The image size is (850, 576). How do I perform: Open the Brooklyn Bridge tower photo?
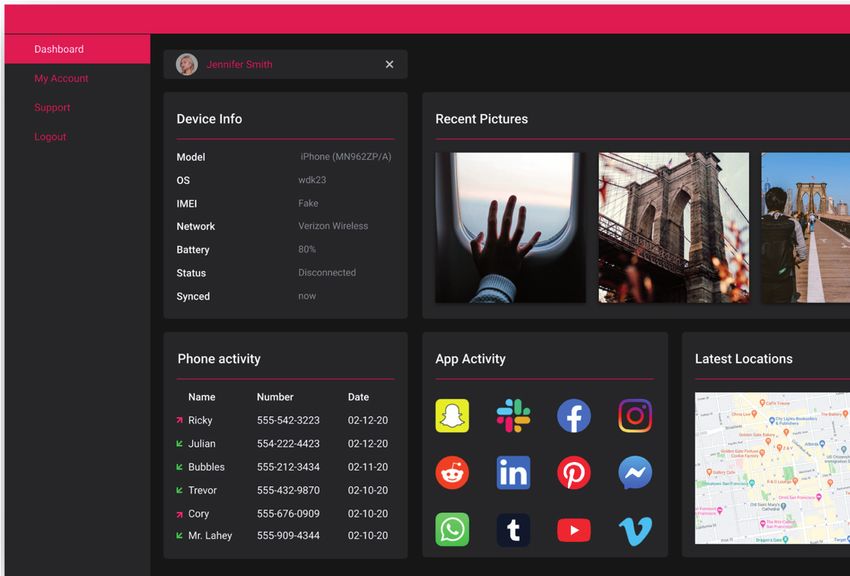(x=674, y=228)
